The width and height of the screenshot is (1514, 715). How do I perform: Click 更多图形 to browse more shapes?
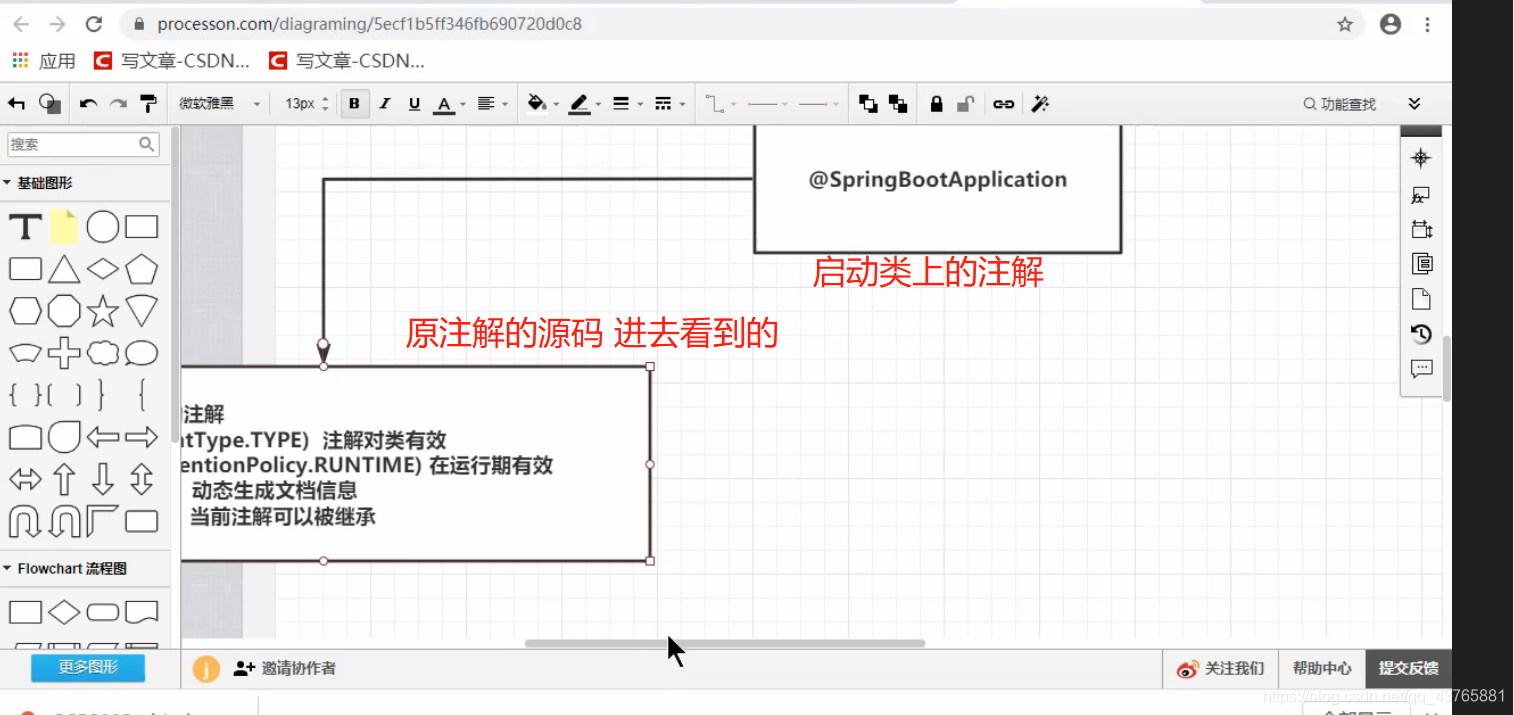88,668
